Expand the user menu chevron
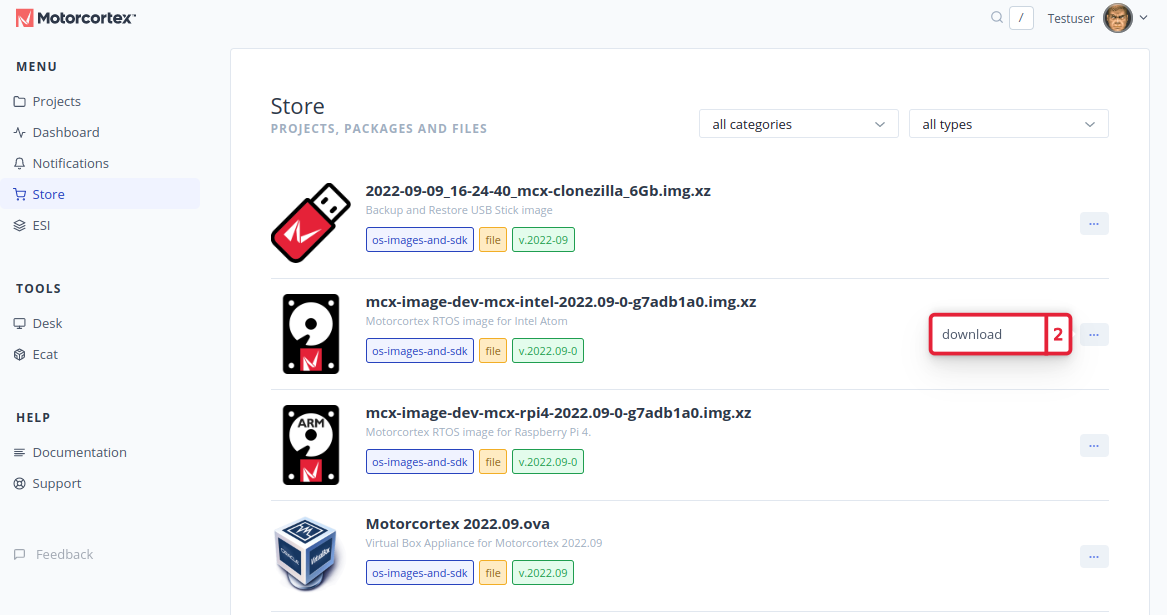Screen dimensions: 1167x615 click(x=1143, y=18)
